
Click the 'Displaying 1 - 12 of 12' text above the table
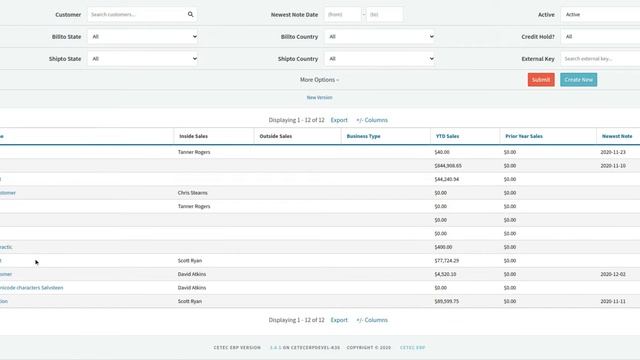[x=296, y=120]
